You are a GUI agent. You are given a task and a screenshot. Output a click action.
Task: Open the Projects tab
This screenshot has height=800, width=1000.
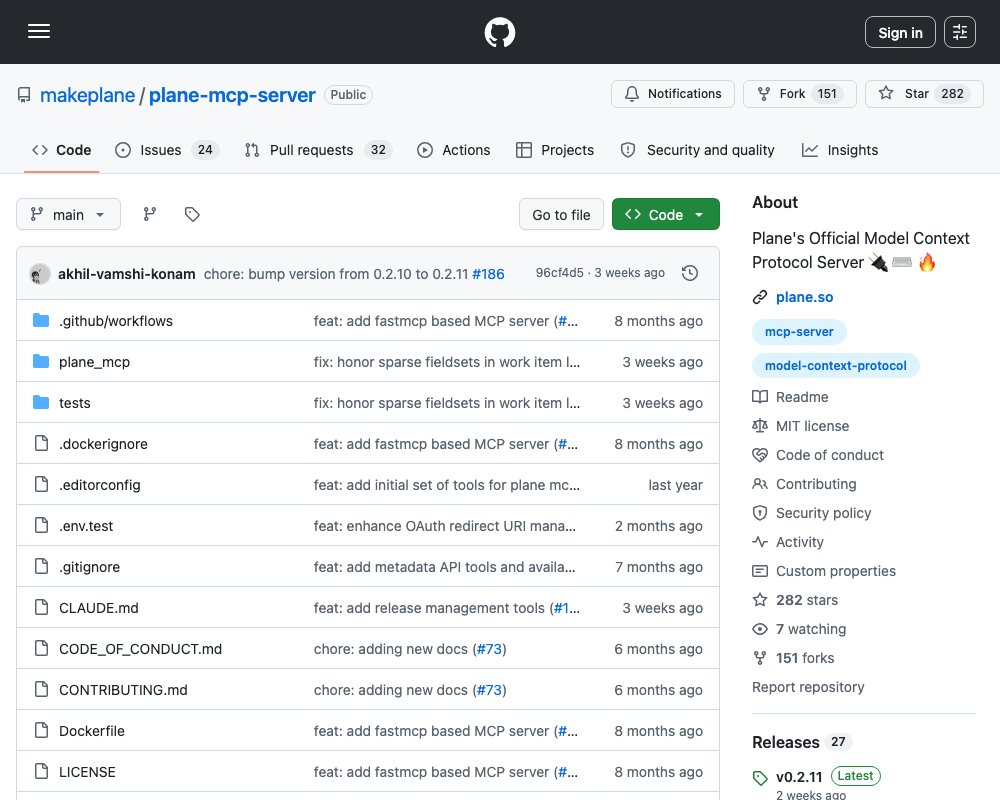point(555,150)
